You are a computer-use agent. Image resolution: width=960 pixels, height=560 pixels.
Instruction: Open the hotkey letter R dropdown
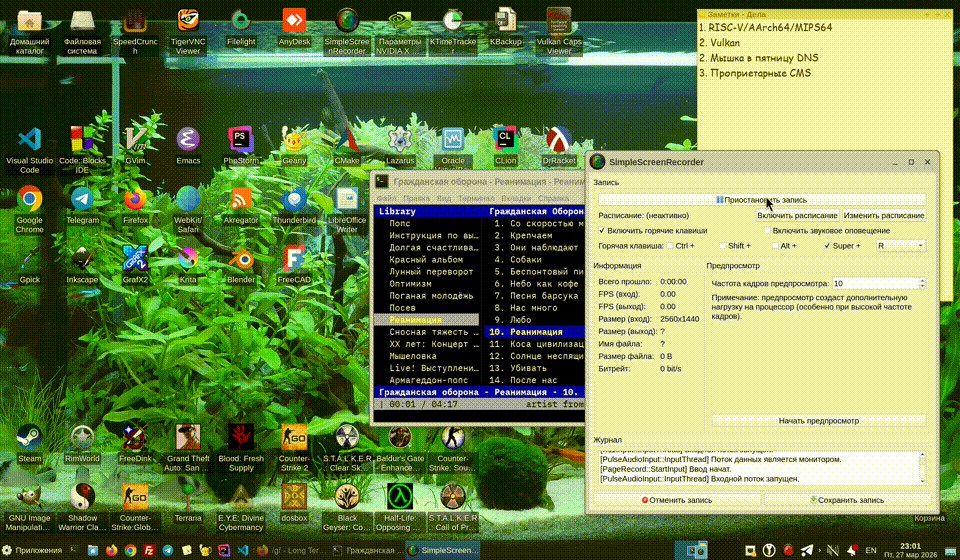[x=900, y=246]
